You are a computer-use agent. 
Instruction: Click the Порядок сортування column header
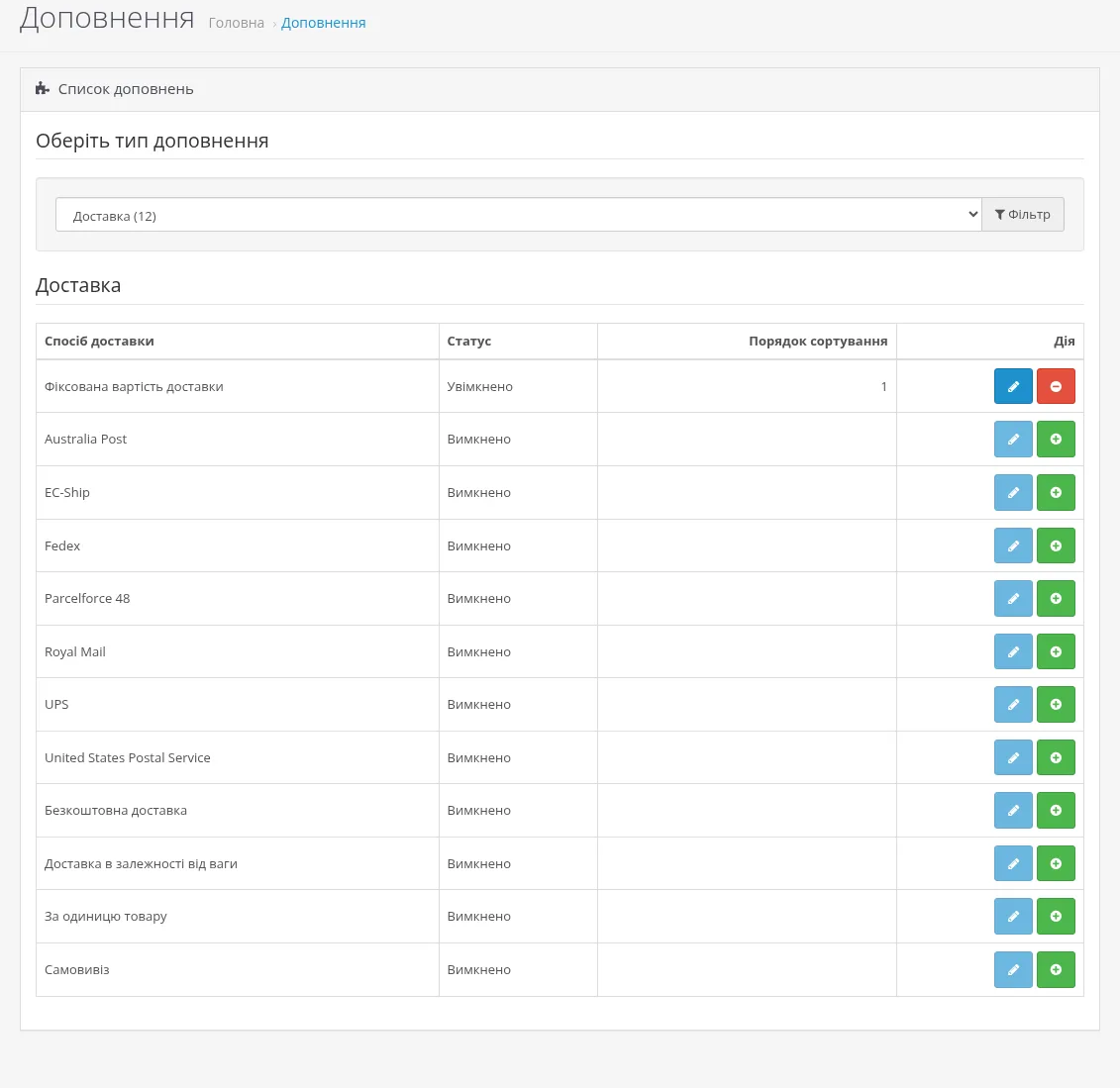pos(818,342)
